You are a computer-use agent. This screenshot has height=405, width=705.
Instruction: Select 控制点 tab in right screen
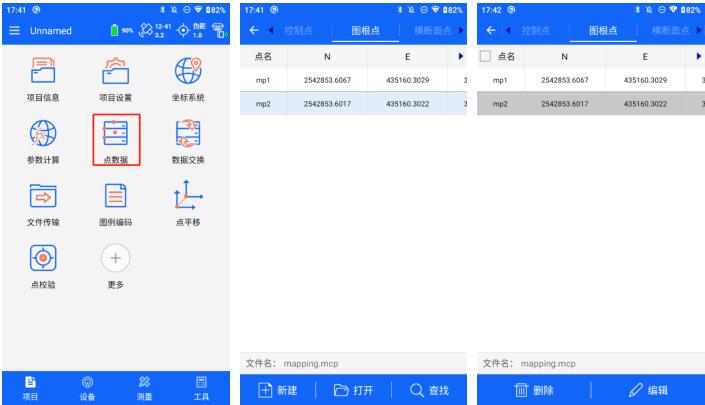535,31
